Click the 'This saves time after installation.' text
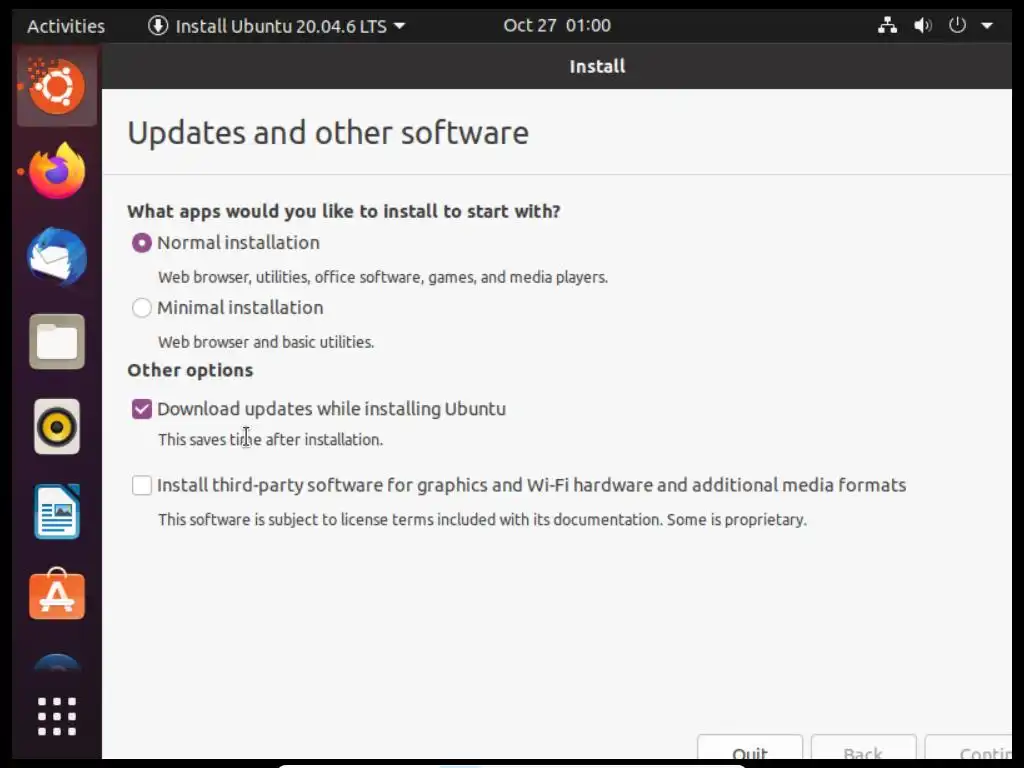This screenshot has height=768, width=1024. 270,440
